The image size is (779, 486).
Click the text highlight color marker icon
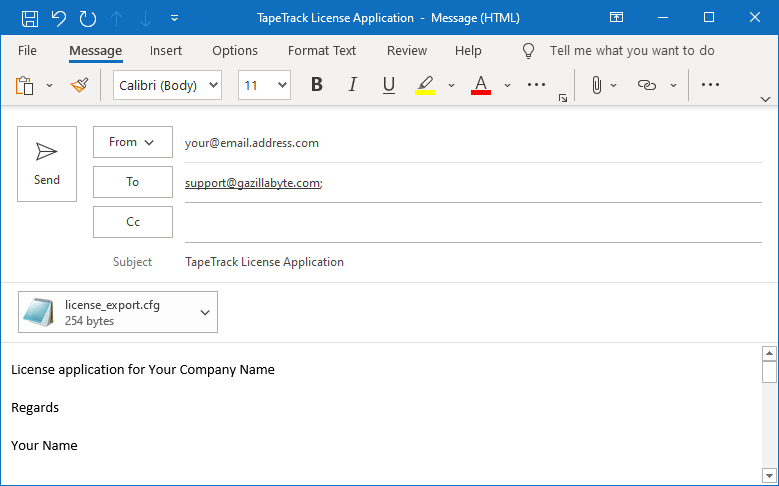pos(425,85)
